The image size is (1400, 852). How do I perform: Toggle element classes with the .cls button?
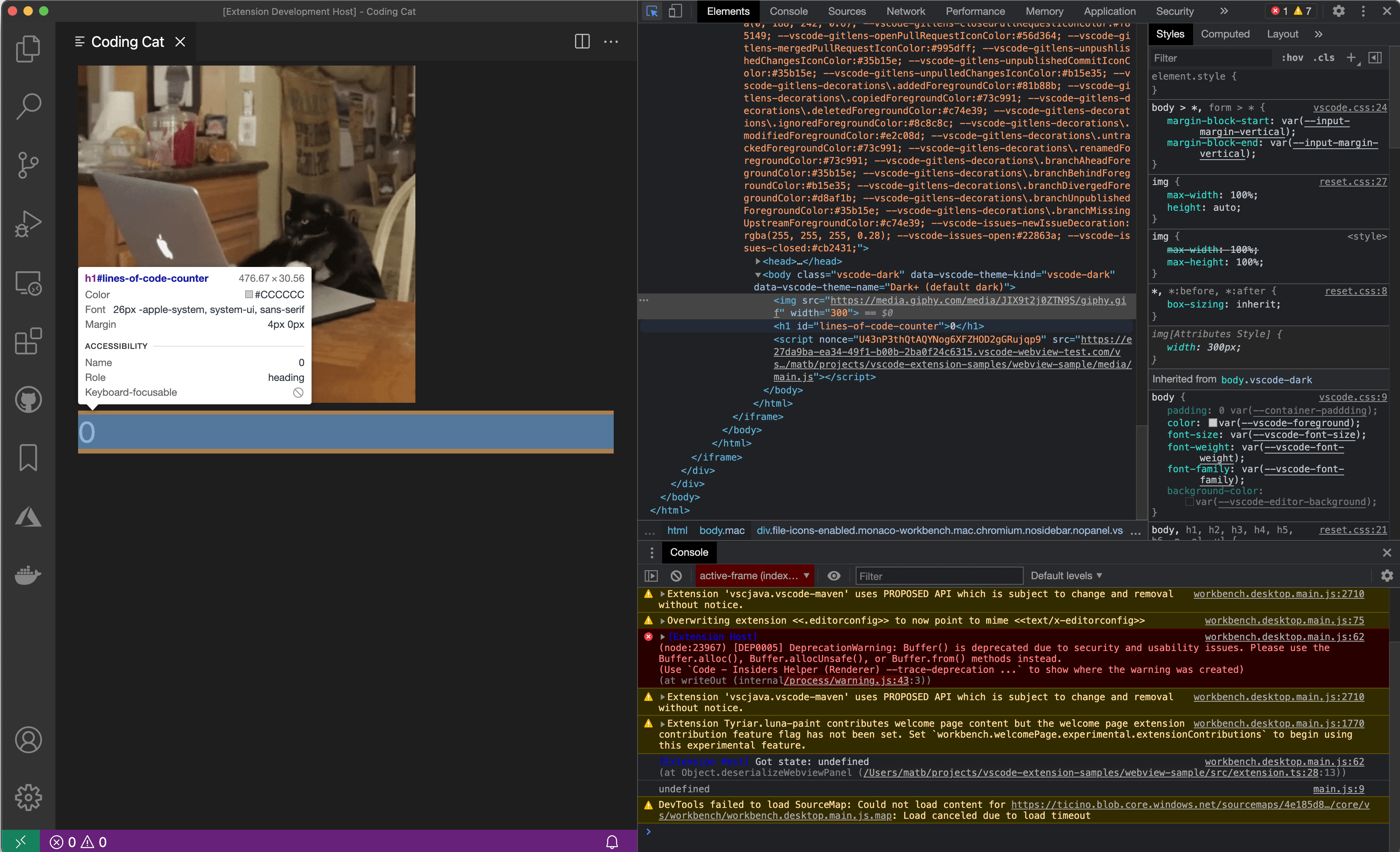[1324, 57]
